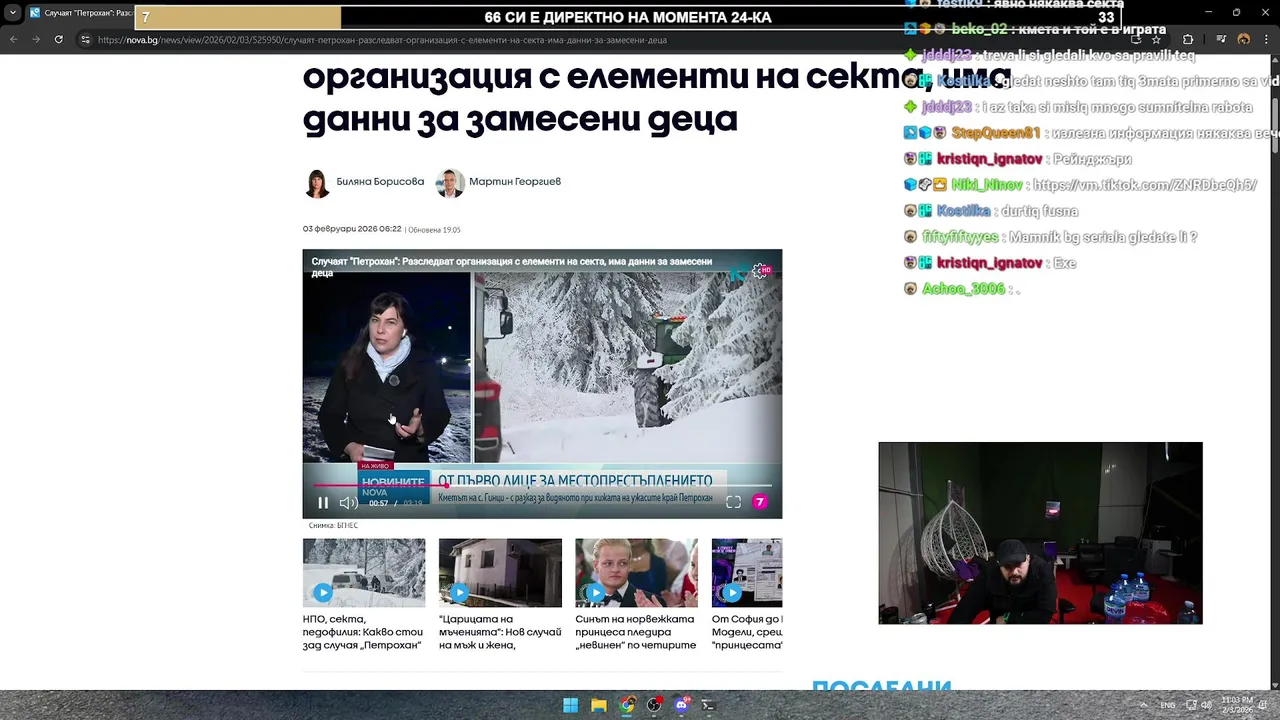Image resolution: width=1280 pixels, height=720 pixels.
Task: Open the TikTok link posted by Niki_Ninov
Action: tap(1144, 185)
